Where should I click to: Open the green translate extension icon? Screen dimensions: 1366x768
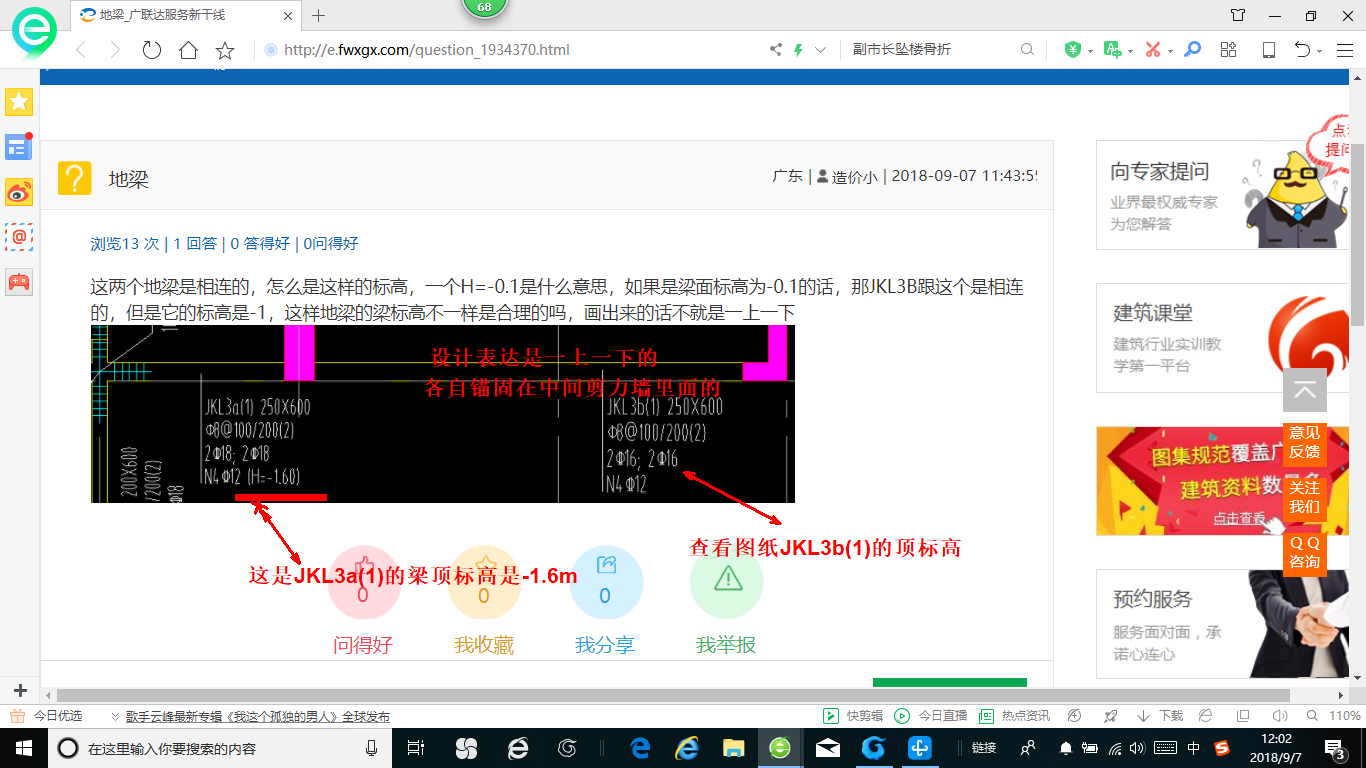click(1112, 50)
